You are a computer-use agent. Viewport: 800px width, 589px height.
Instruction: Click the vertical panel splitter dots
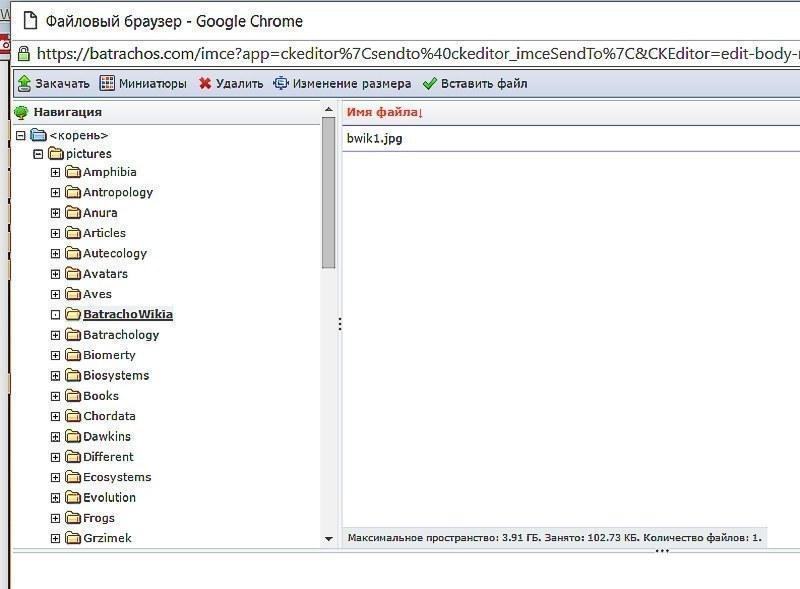pyautogui.click(x=340, y=324)
